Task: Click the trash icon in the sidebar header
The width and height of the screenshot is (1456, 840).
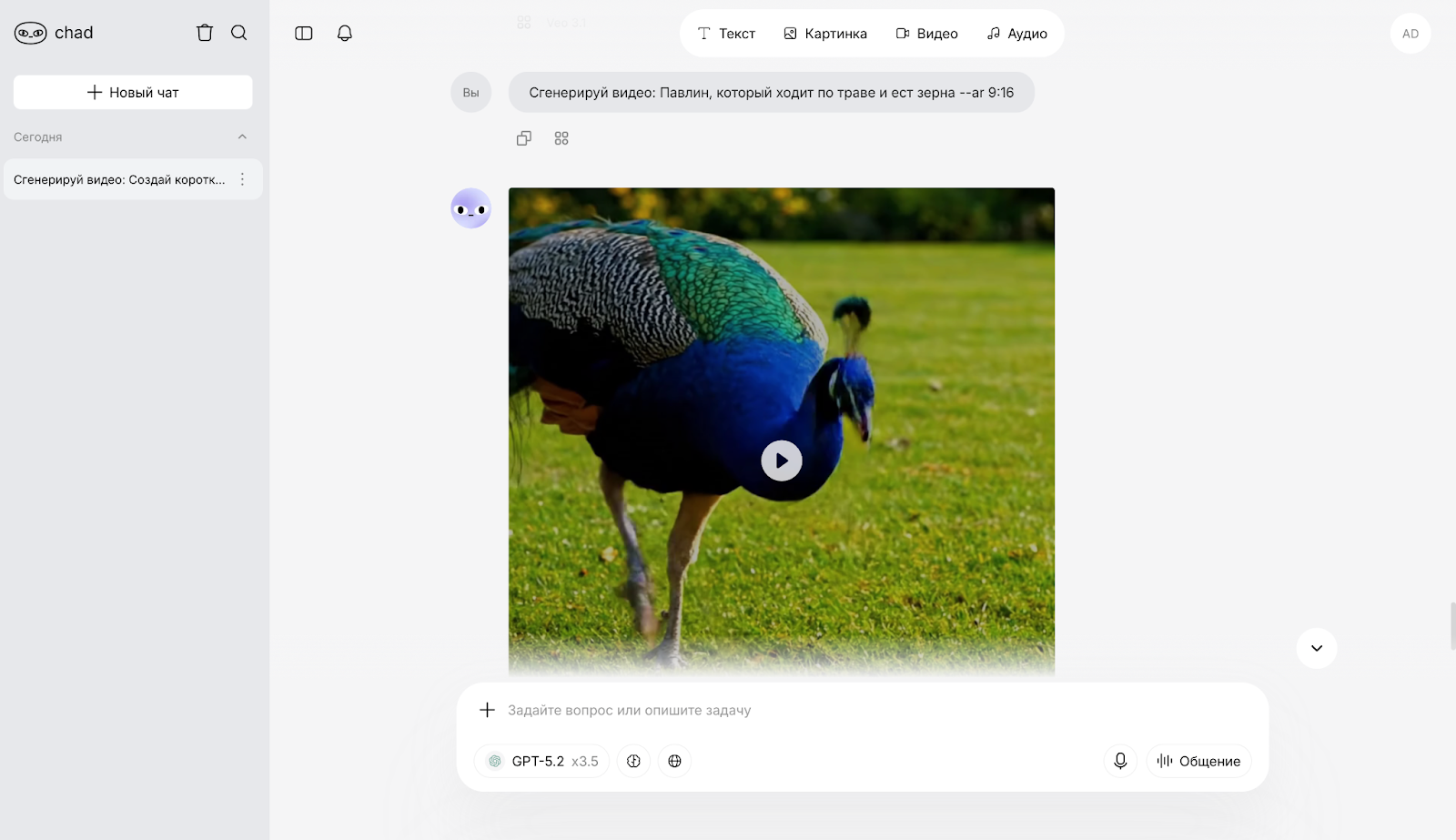Action: 205,33
